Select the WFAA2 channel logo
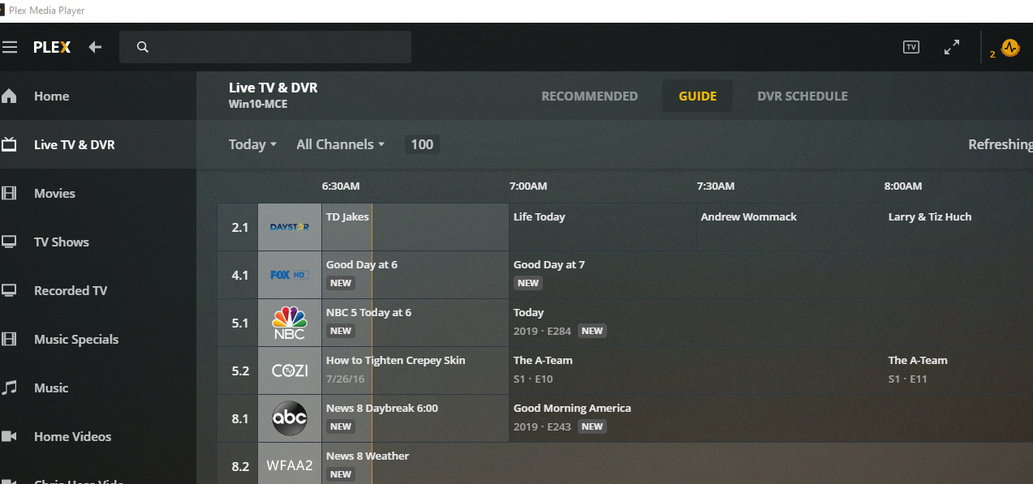 pos(289,465)
